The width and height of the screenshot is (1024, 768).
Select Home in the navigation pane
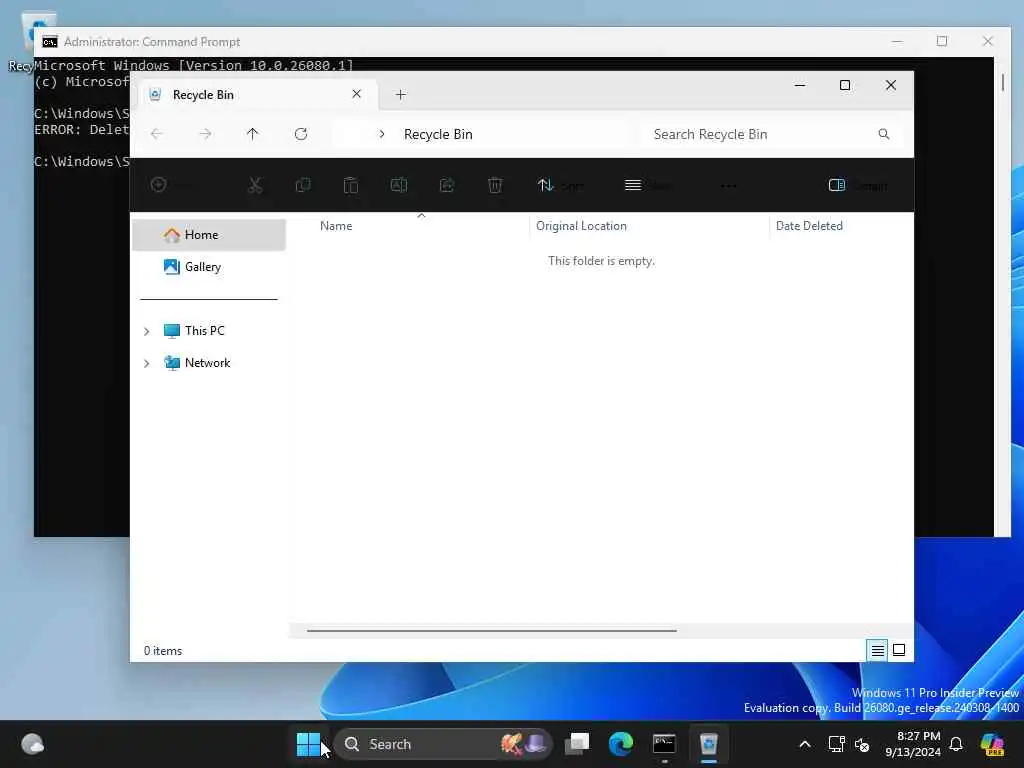(209, 235)
